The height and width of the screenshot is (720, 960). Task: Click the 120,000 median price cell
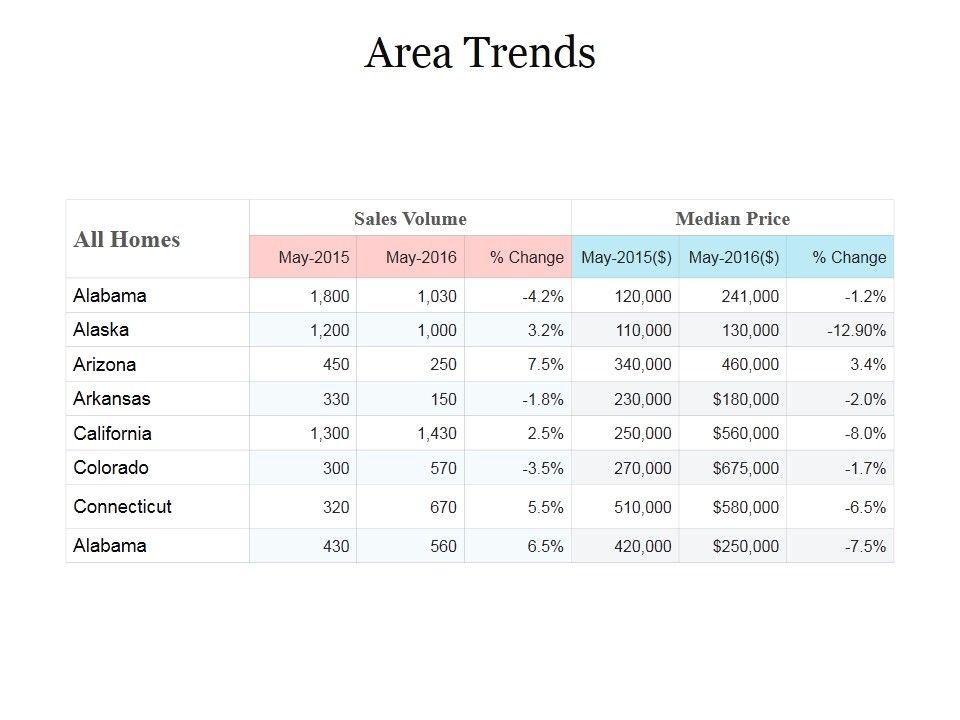click(625, 296)
